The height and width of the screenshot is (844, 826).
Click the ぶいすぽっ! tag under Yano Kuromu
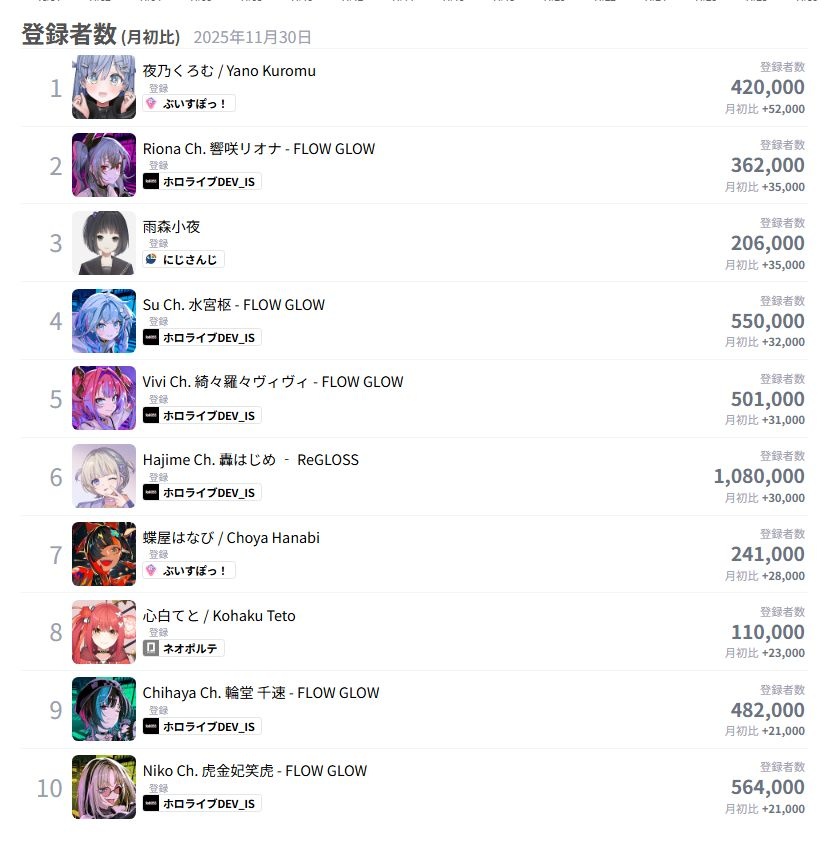click(189, 103)
